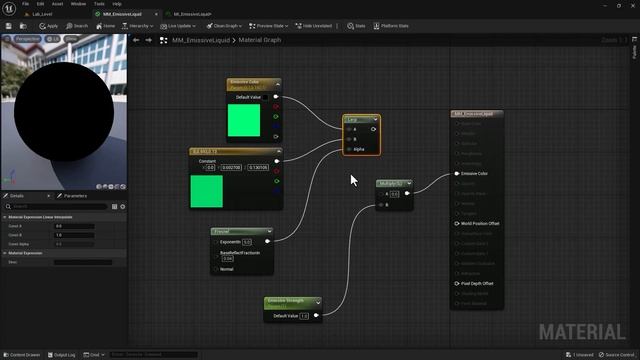Collapse the Material Expression section
This screenshot has width=640, height=360.
(4, 253)
